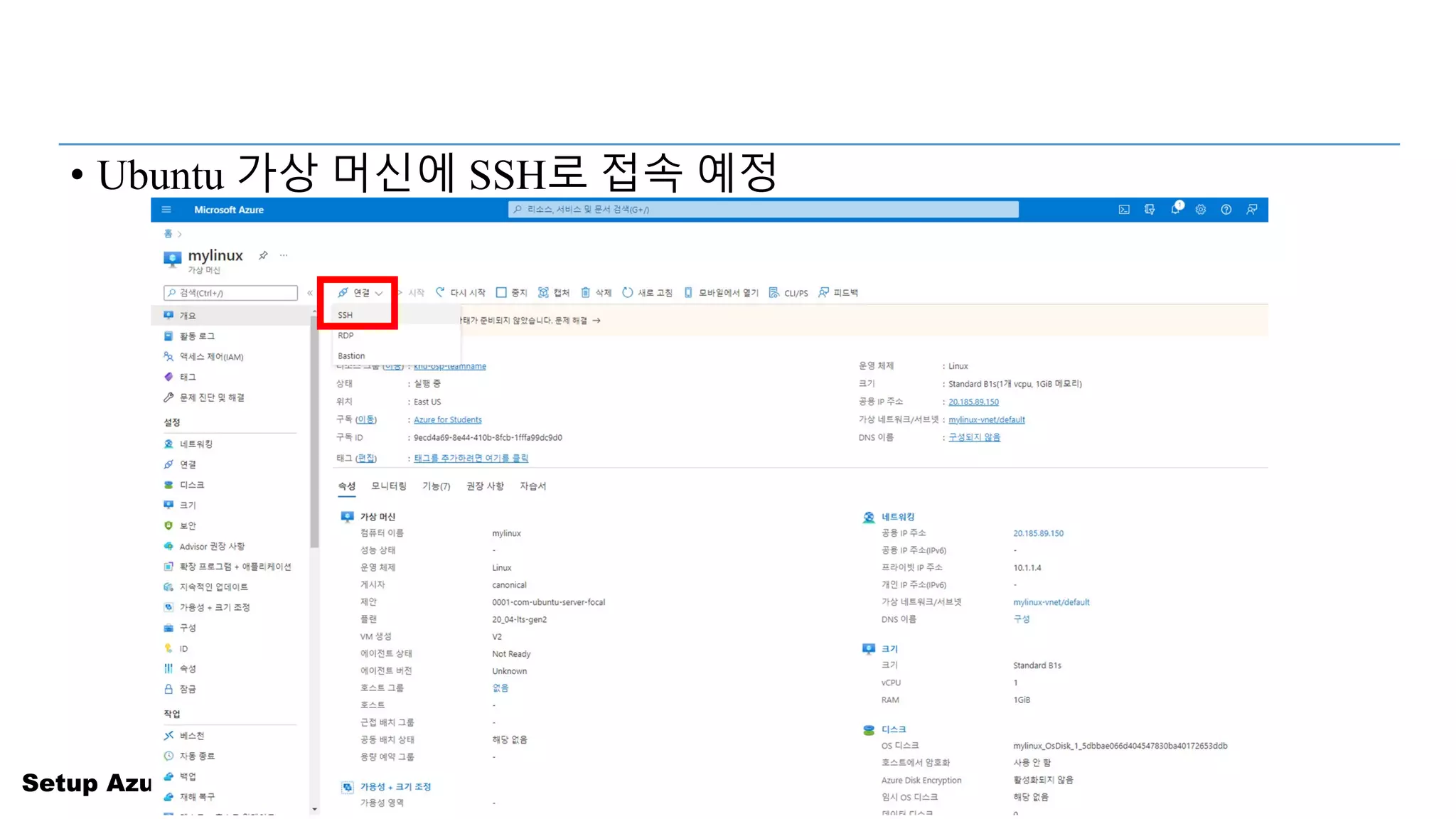Click the 삭제 delete button
The image size is (1456, 819).
coord(596,293)
